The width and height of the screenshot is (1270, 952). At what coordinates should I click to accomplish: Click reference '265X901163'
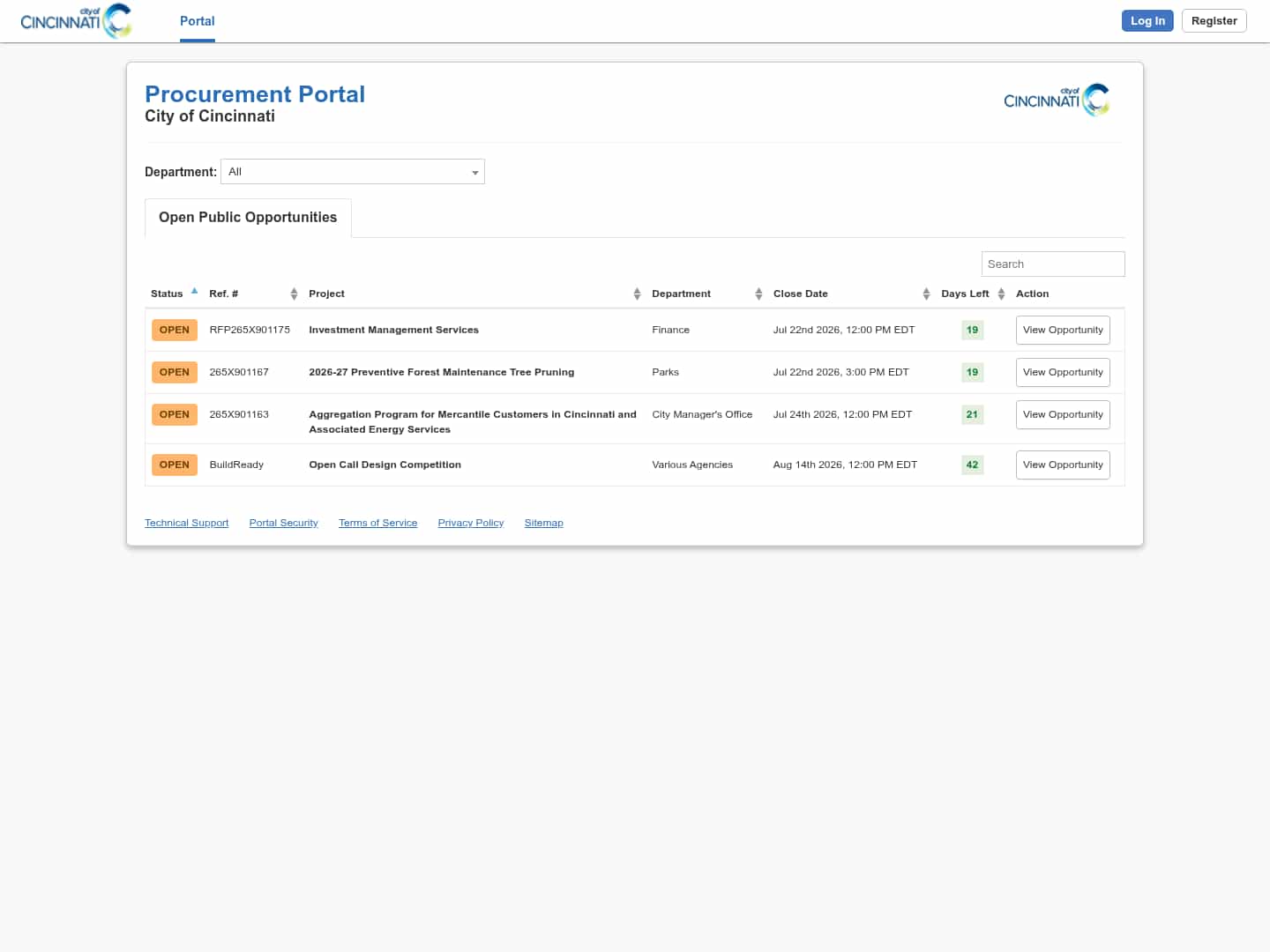pyautogui.click(x=239, y=415)
